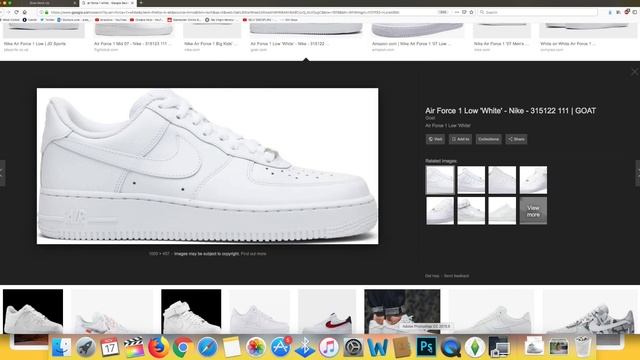Image resolution: width=640 pixels, height=360 pixels.
Task: Open Finder from the dock
Action: (62, 347)
